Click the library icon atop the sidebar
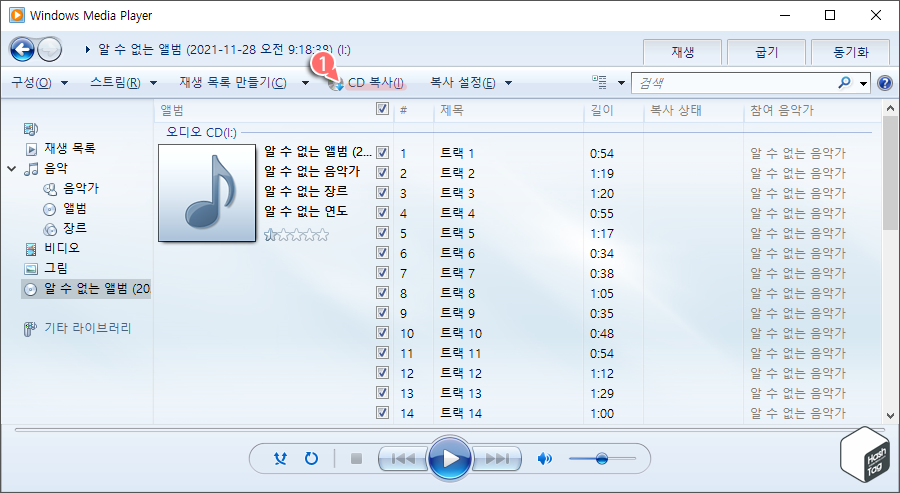Viewport: 900px width, 493px height. tap(31, 129)
